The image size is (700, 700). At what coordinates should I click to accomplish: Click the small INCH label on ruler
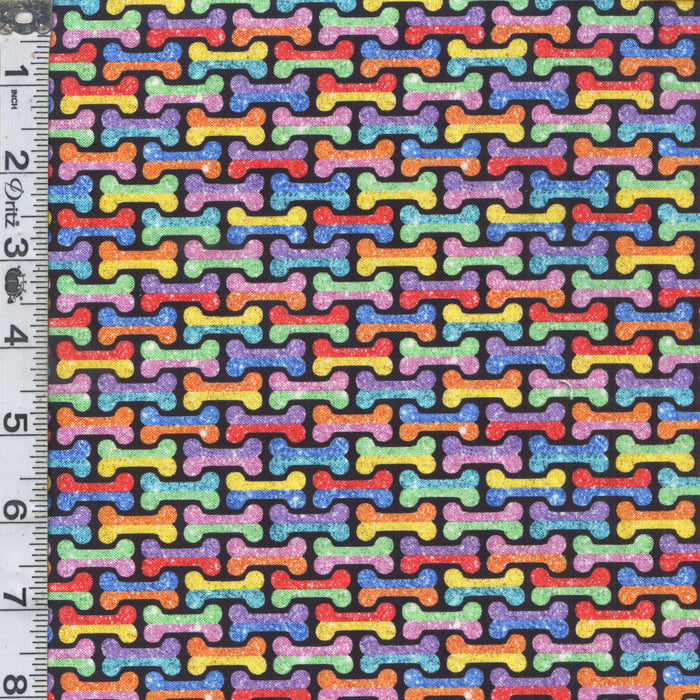[17, 101]
